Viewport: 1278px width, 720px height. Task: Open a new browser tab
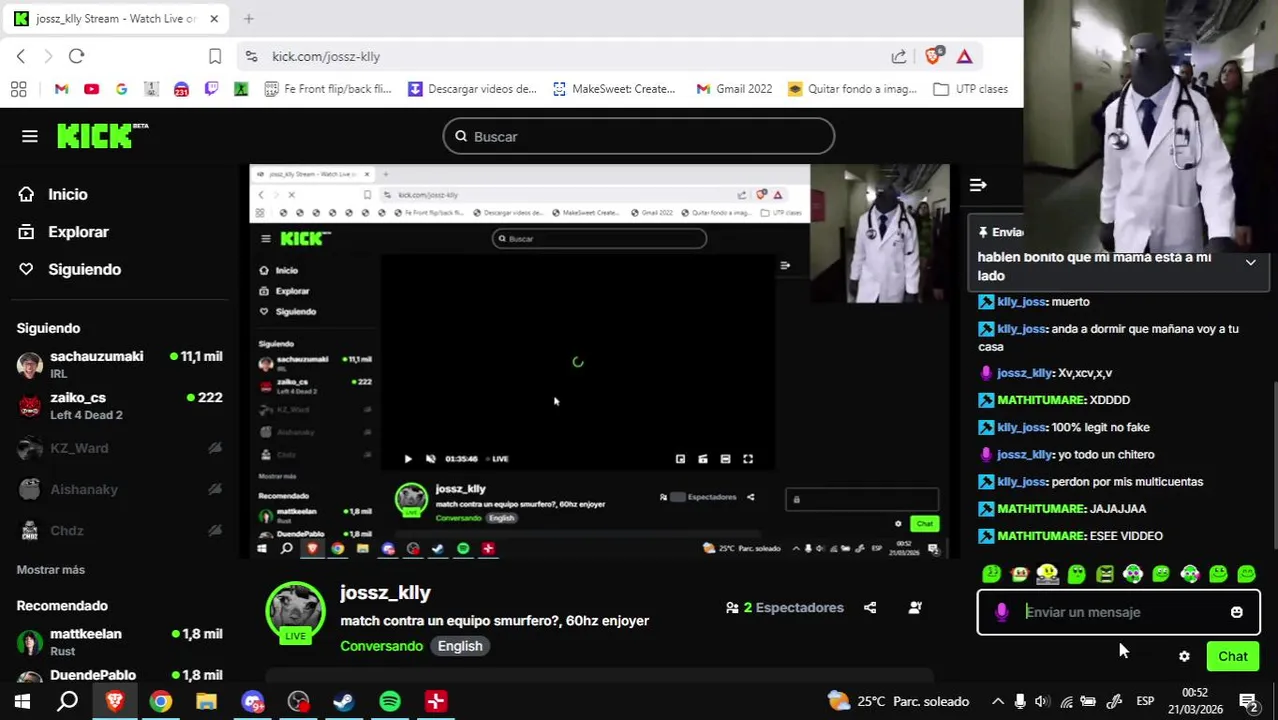[248, 18]
